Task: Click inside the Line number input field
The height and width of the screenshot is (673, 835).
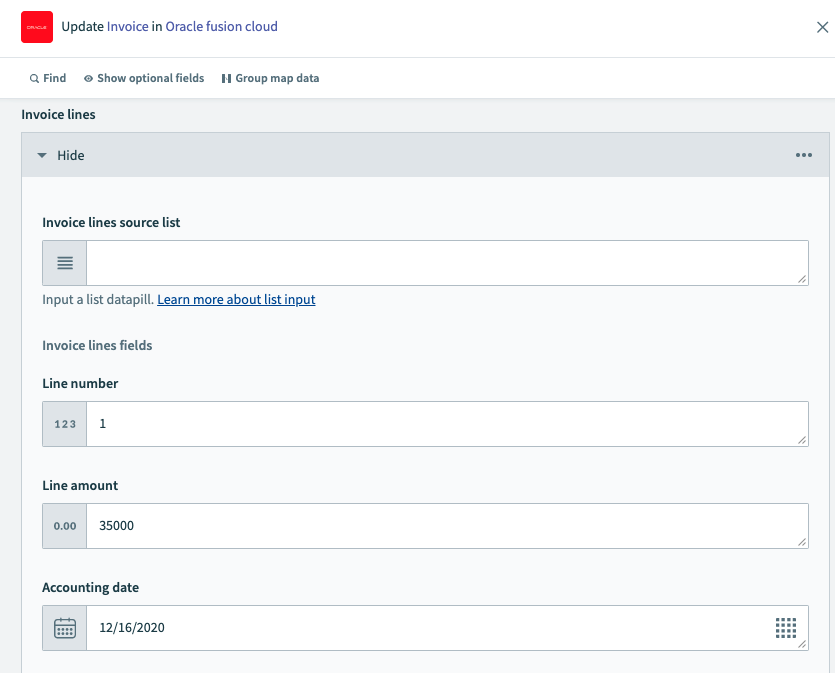Action: tap(400, 423)
